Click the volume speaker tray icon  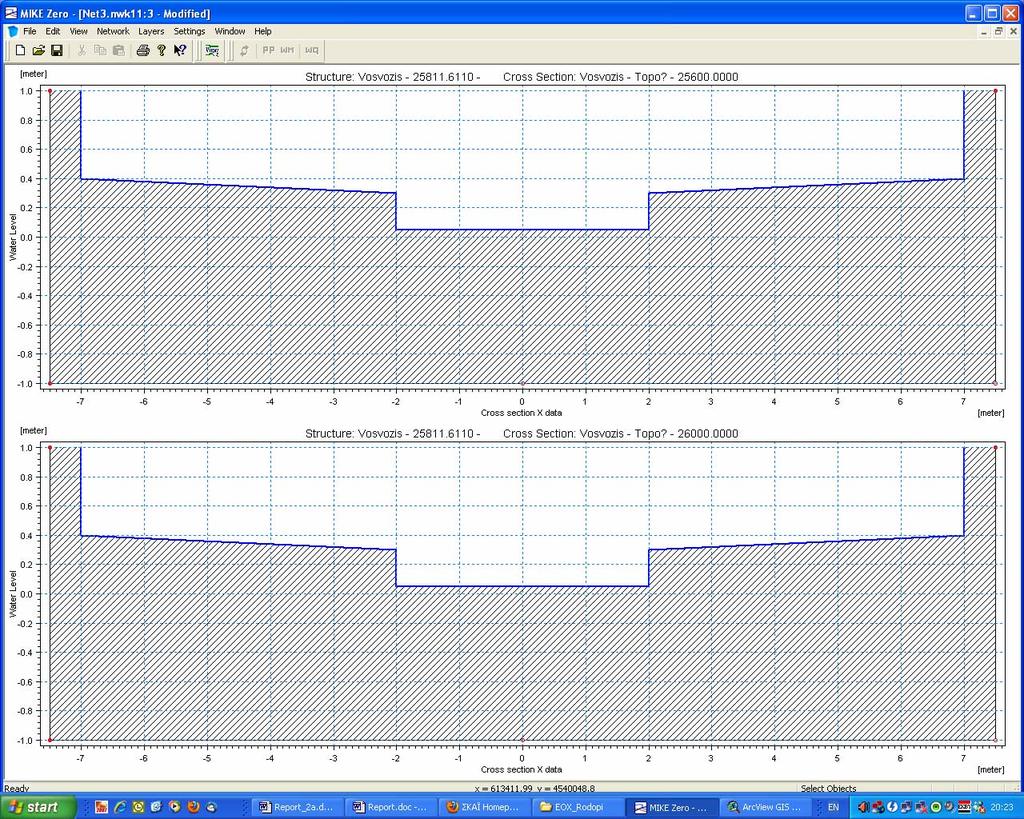tap(863, 807)
